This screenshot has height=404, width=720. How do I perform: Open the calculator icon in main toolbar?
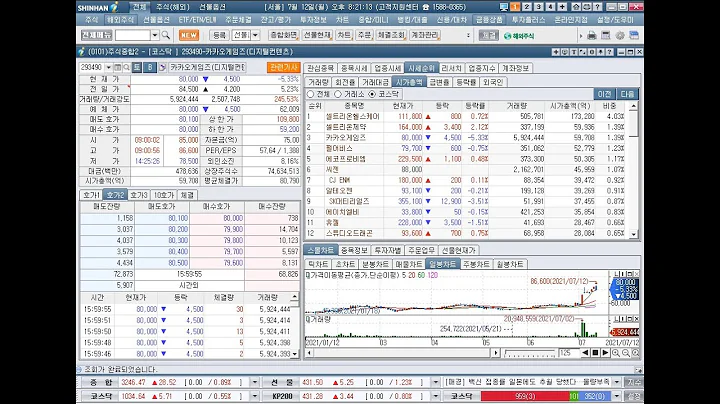coord(606,35)
